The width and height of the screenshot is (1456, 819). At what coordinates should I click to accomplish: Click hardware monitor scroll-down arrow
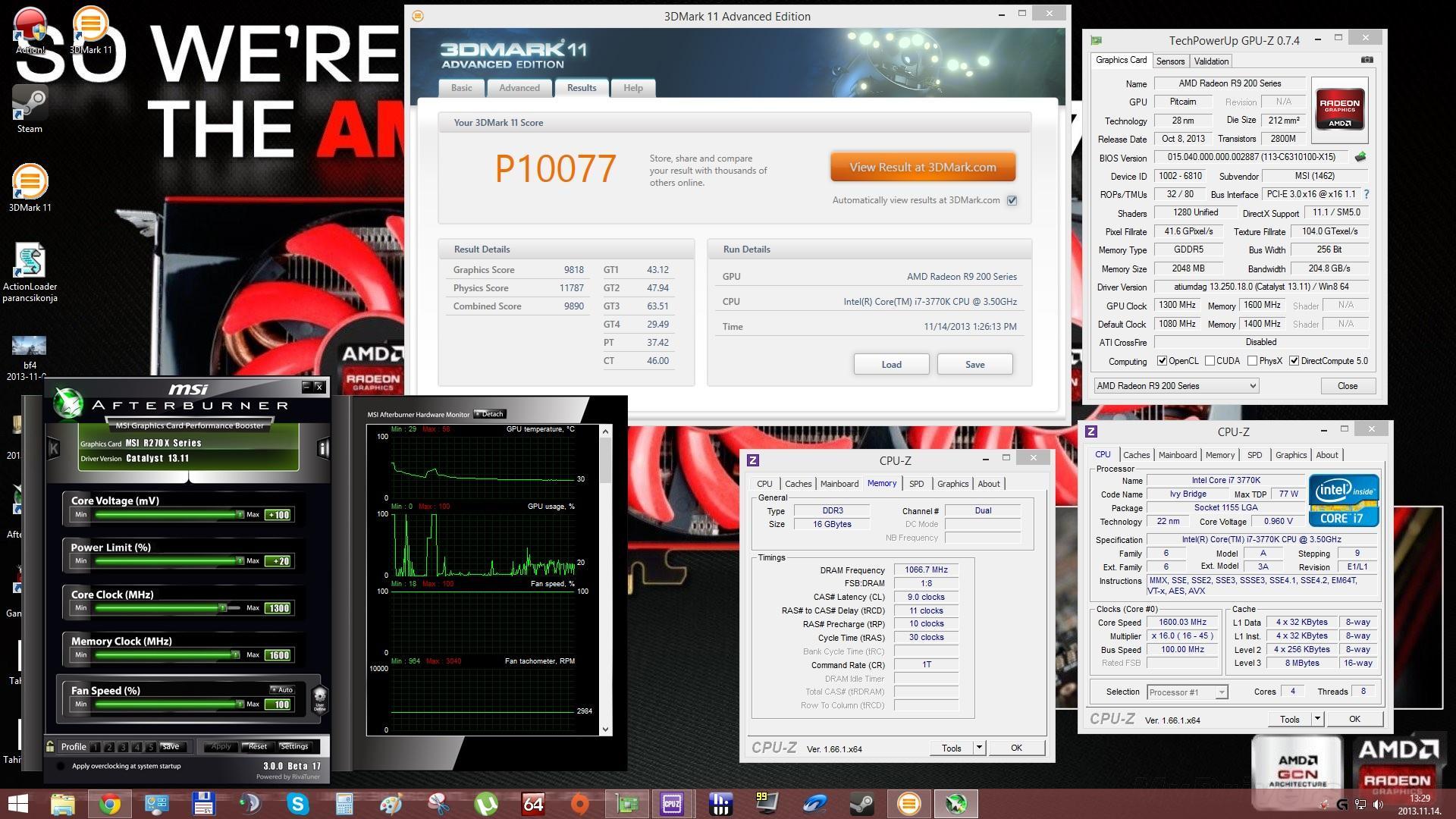(605, 730)
